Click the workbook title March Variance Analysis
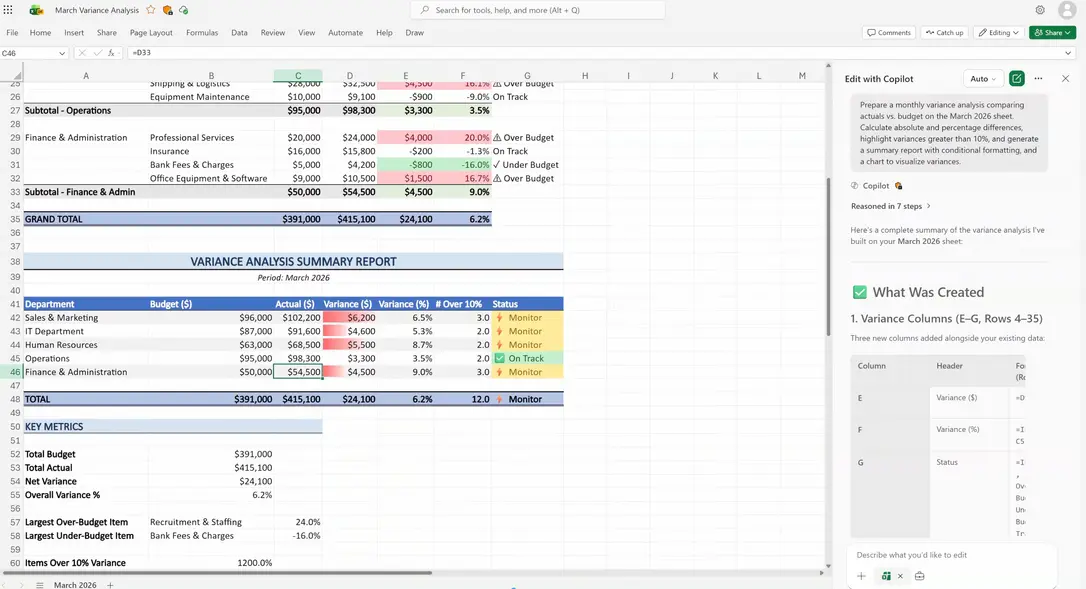The height and width of the screenshot is (589, 1086). tap(97, 10)
